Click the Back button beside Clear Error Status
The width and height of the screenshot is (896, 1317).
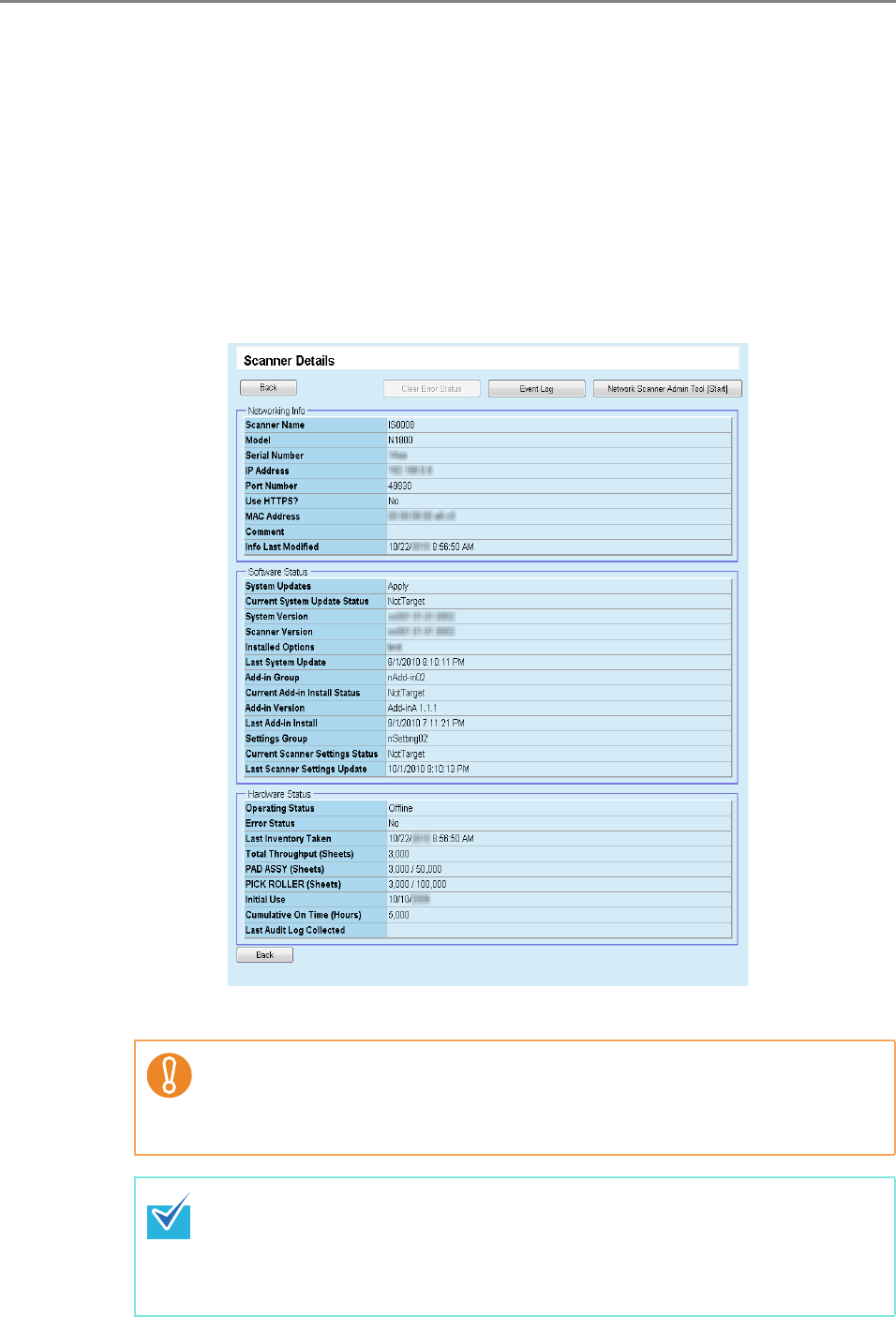(x=268, y=387)
